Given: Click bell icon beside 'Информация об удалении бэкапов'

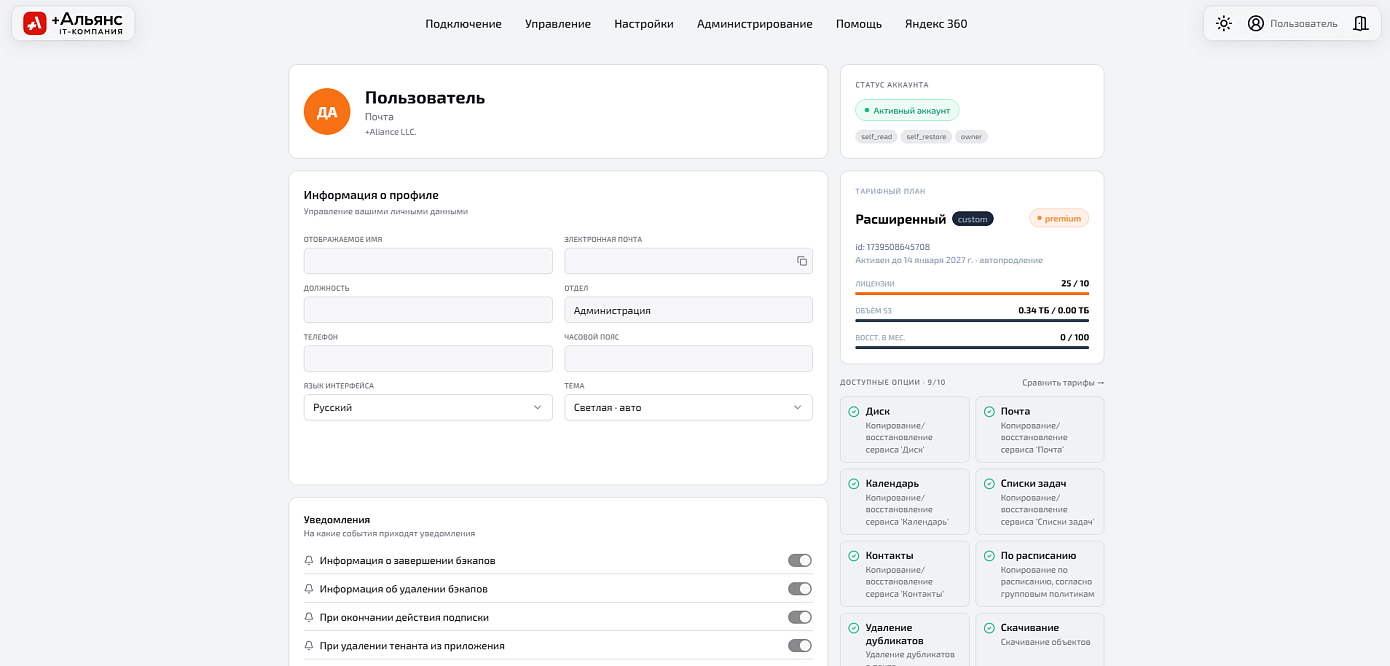Looking at the screenshot, I should (309, 589).
